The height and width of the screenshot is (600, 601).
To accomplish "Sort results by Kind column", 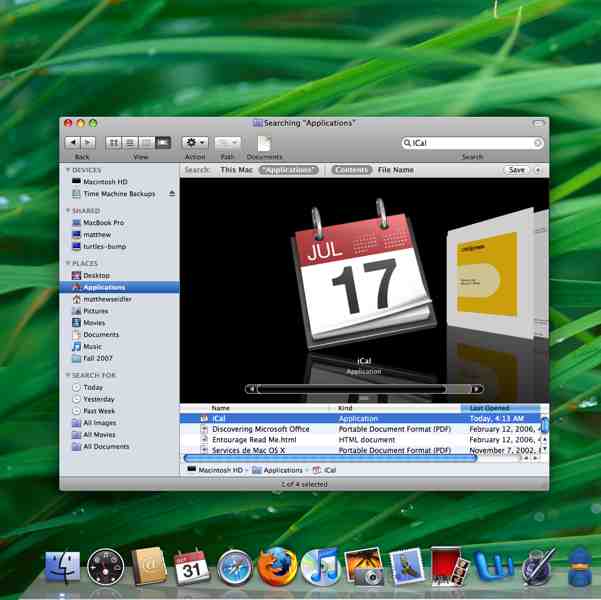I will [395, 408].
